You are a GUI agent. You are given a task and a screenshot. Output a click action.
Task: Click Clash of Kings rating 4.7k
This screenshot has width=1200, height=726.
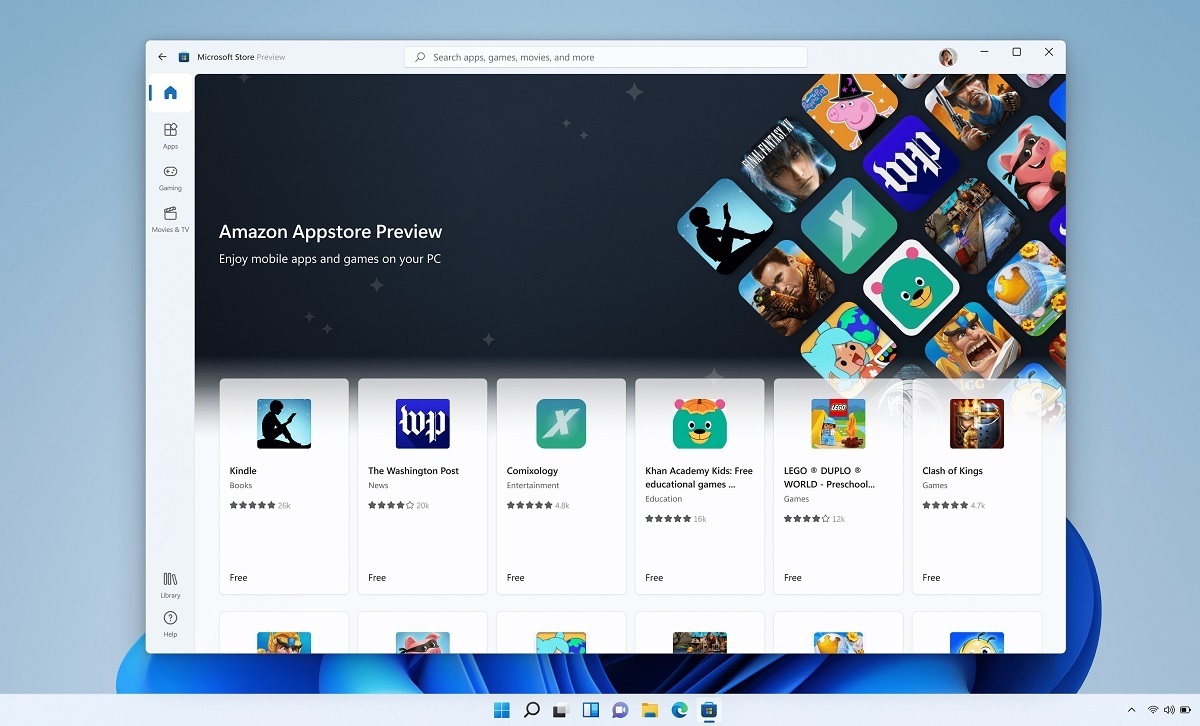coord(953,506)
